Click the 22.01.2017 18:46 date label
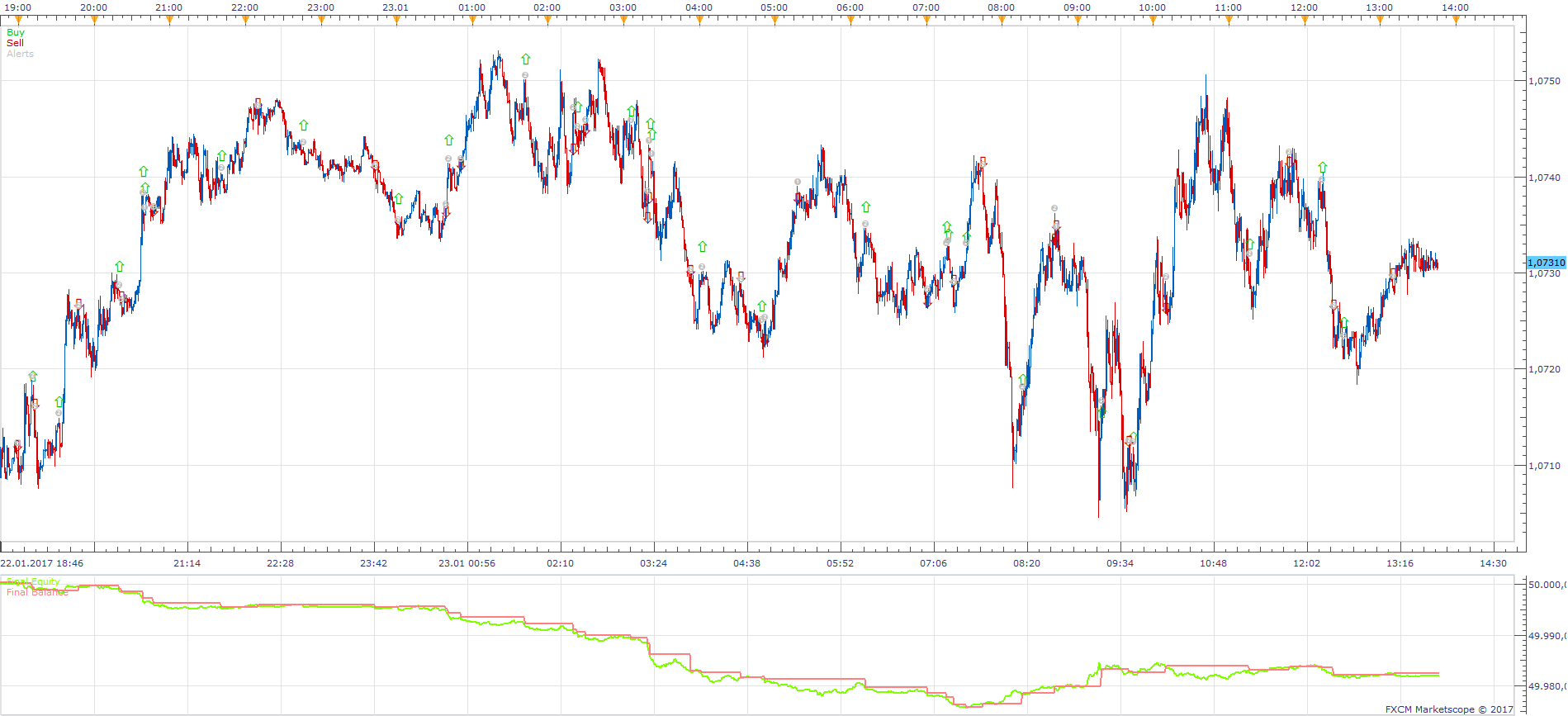The height and width of the screenshot is (716, 1568). [42, 563]
